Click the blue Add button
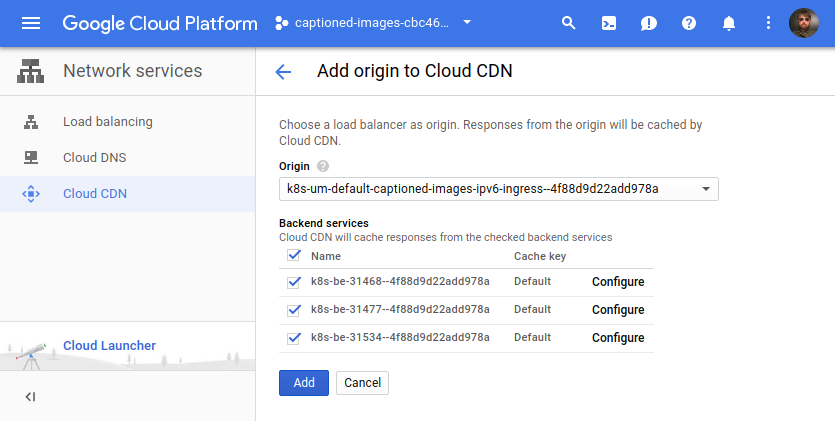 (x=303, y=383)
